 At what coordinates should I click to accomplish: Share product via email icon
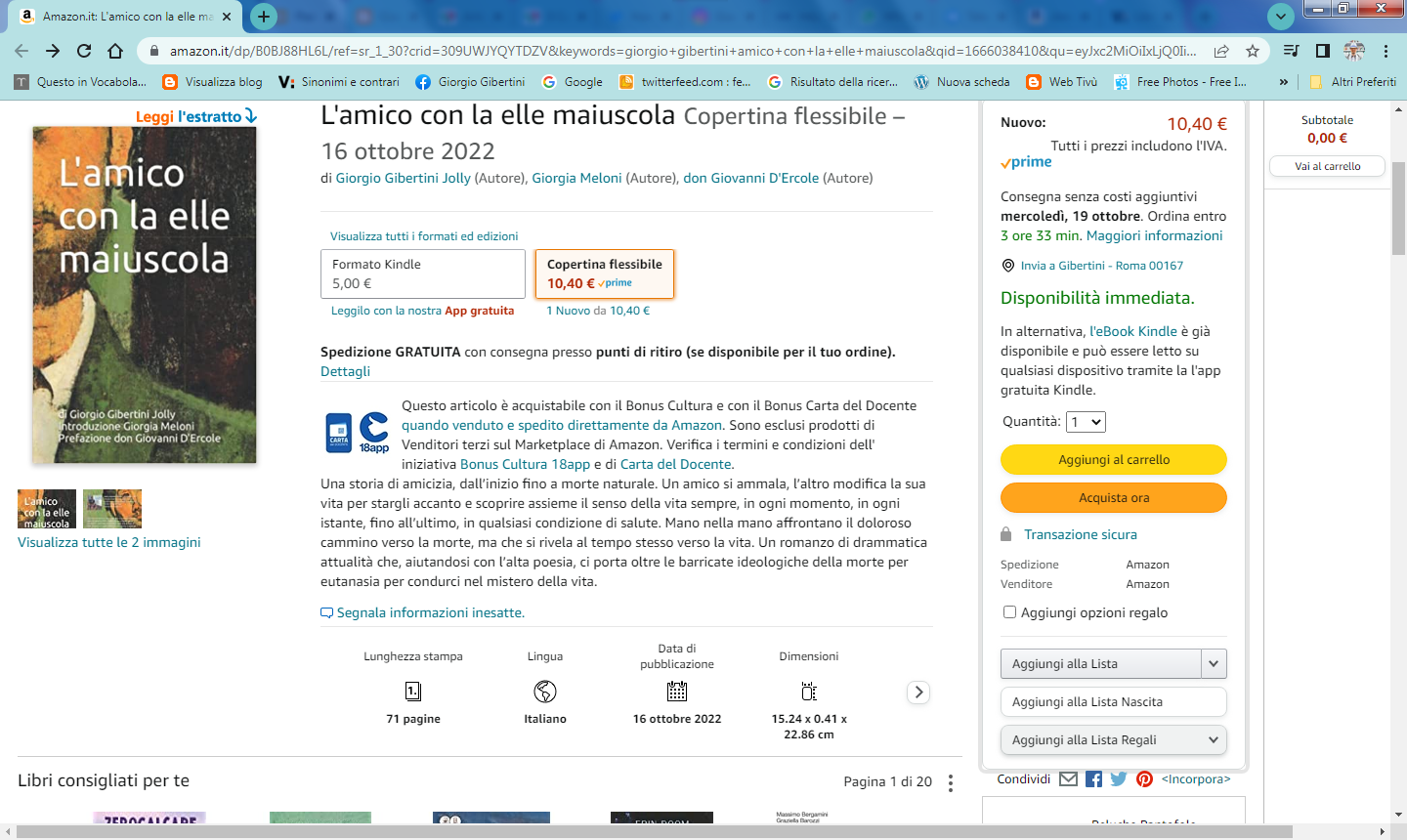point(1068,778)
